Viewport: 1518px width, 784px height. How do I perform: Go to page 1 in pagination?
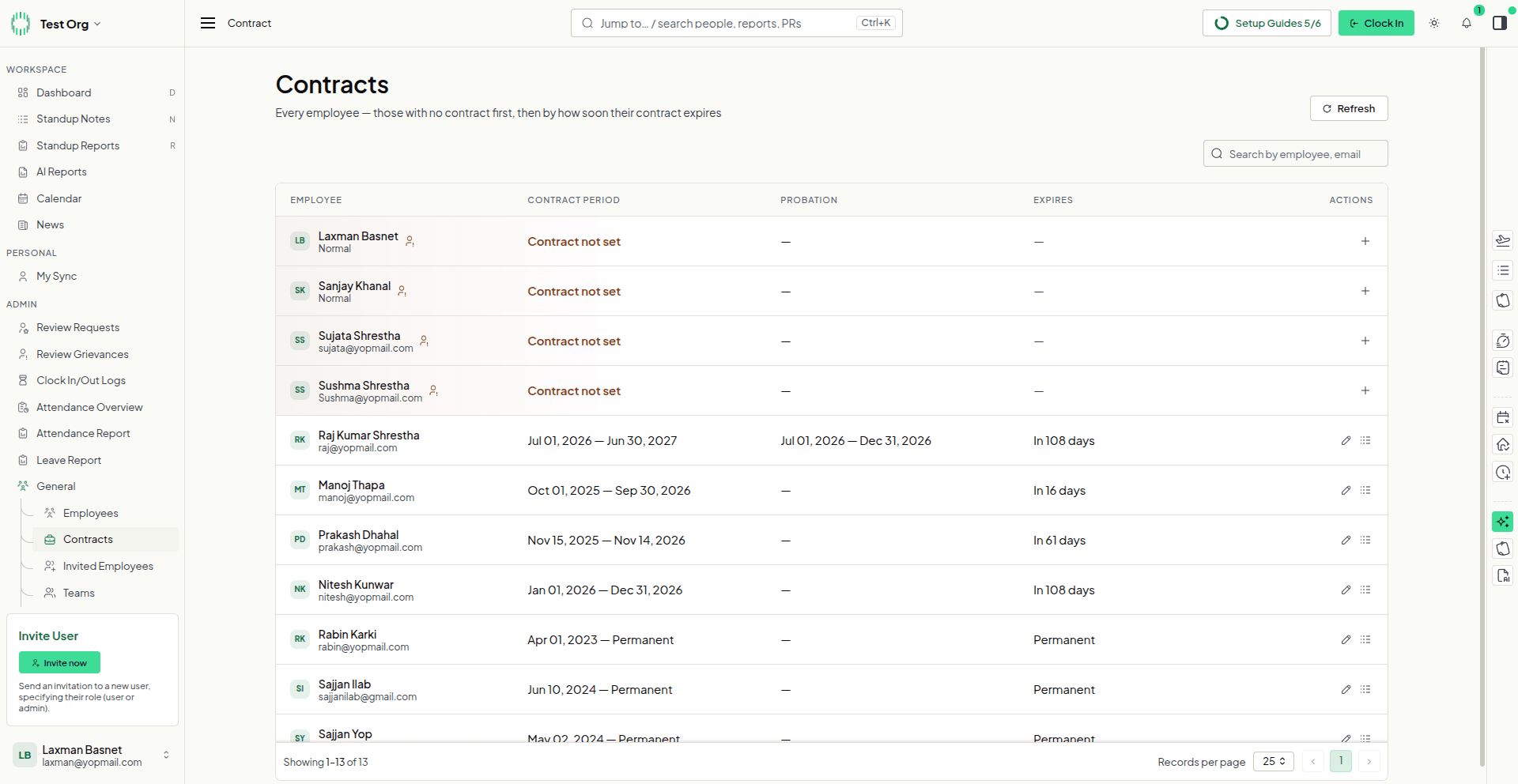click(x=1341, y=761)
